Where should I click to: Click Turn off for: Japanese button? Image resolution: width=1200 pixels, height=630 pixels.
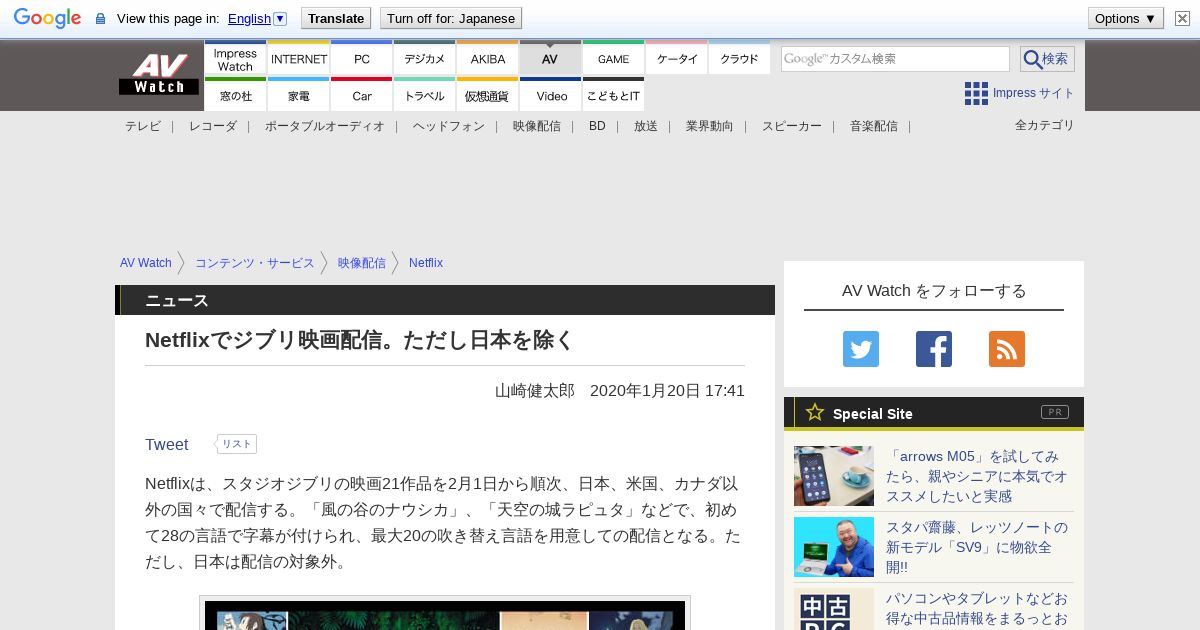[x=451, y=18]
